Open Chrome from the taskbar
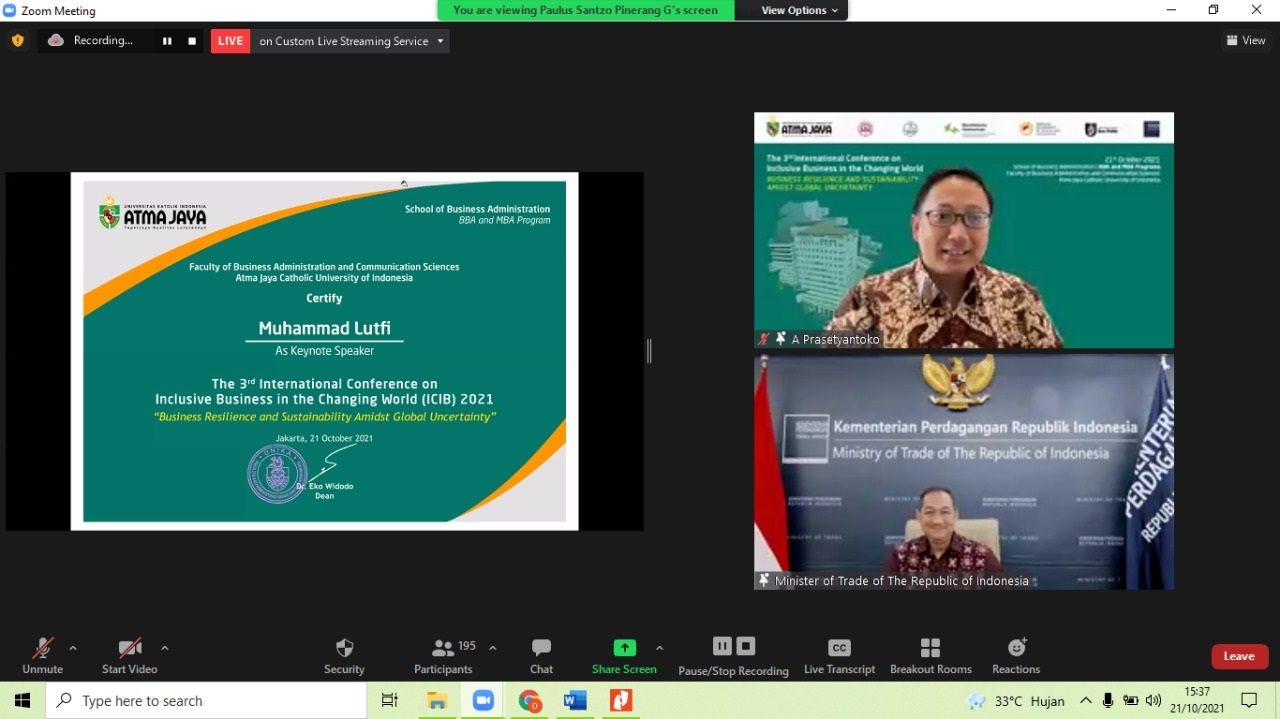Screen dimensions: 1280x719 tap(529, 701)
